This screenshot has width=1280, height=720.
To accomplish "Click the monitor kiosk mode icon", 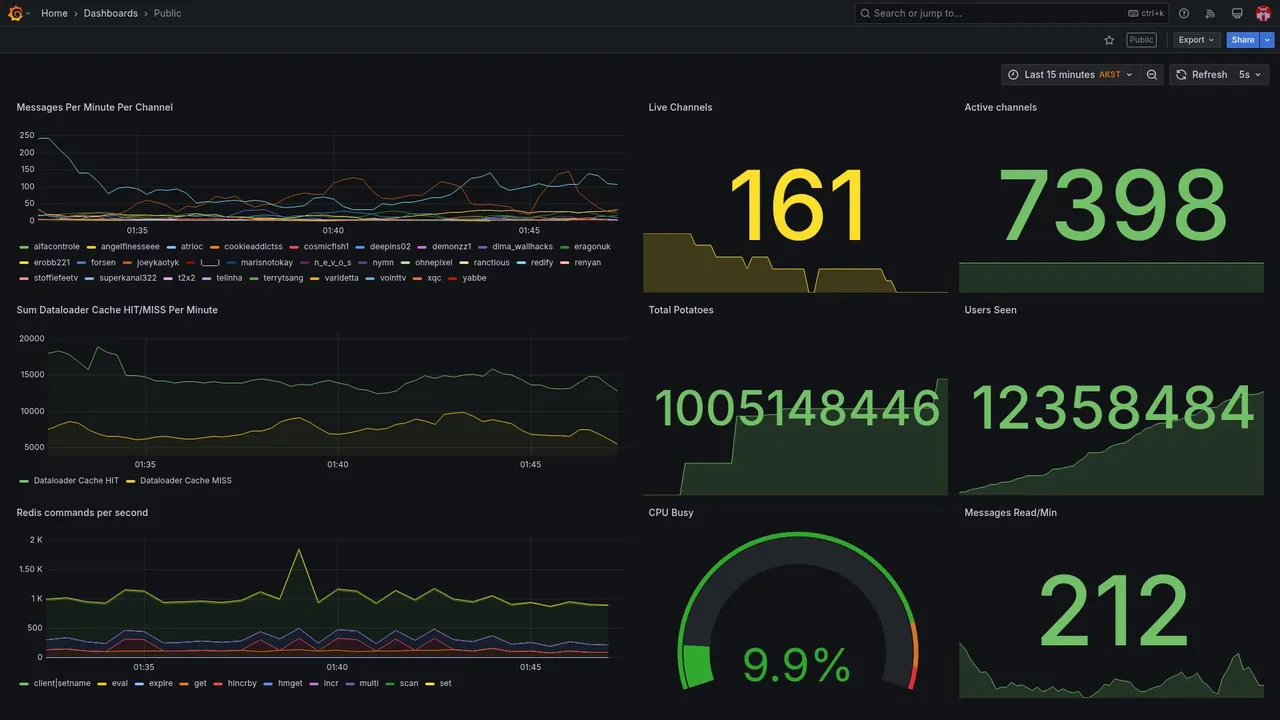I will point(1237,13).
